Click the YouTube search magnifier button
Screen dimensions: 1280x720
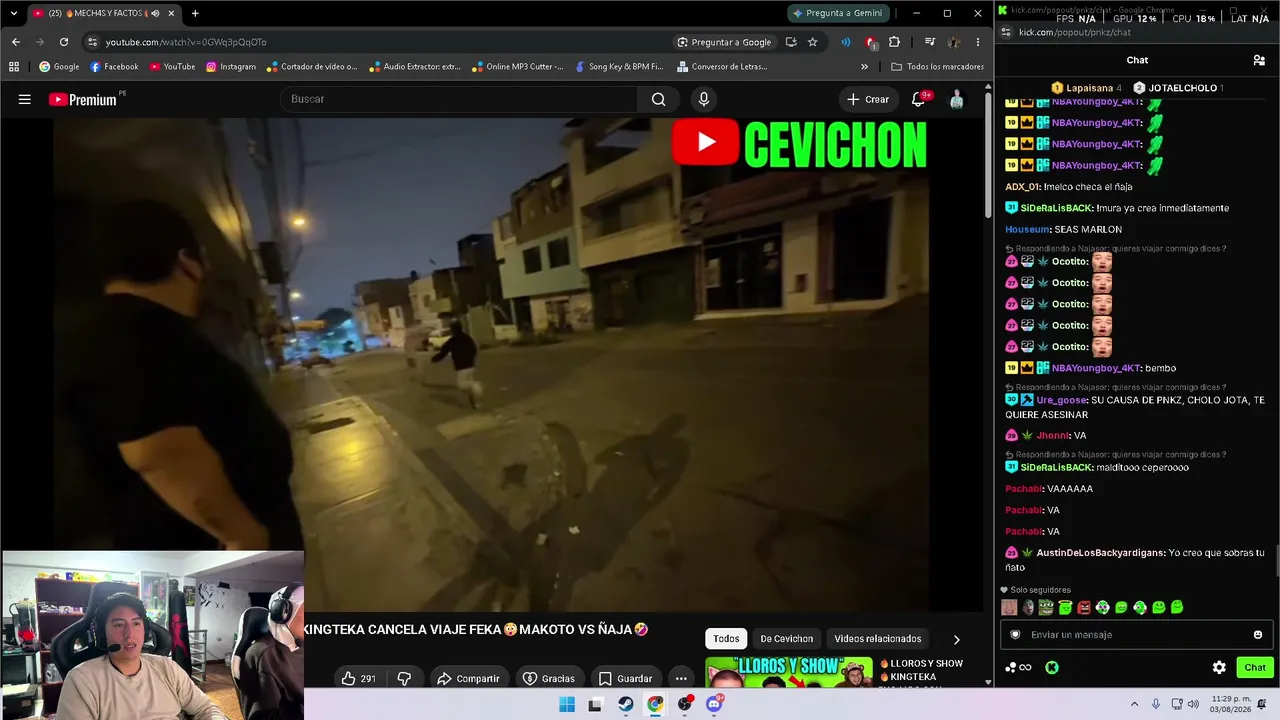(658, 99)
